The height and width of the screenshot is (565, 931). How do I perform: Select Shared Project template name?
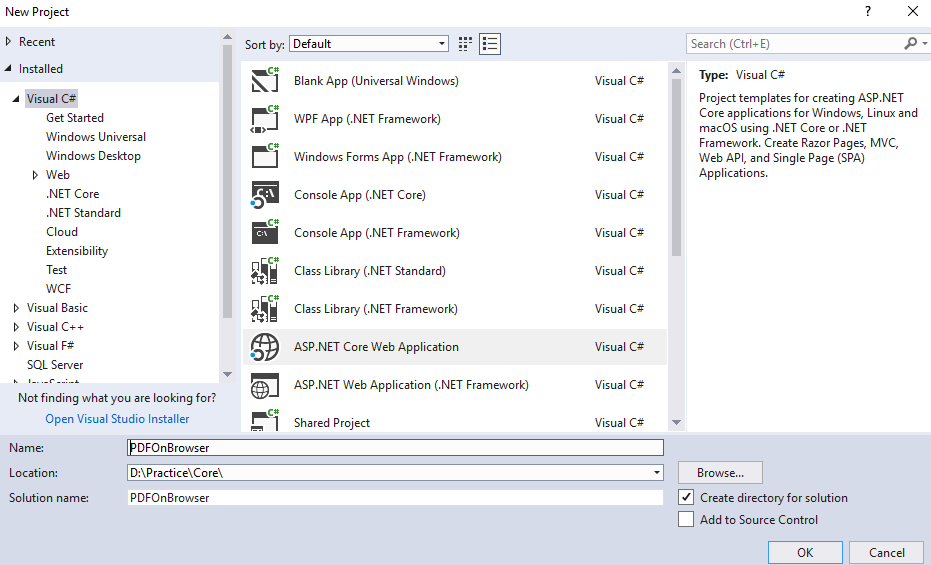tap(331, 423)
